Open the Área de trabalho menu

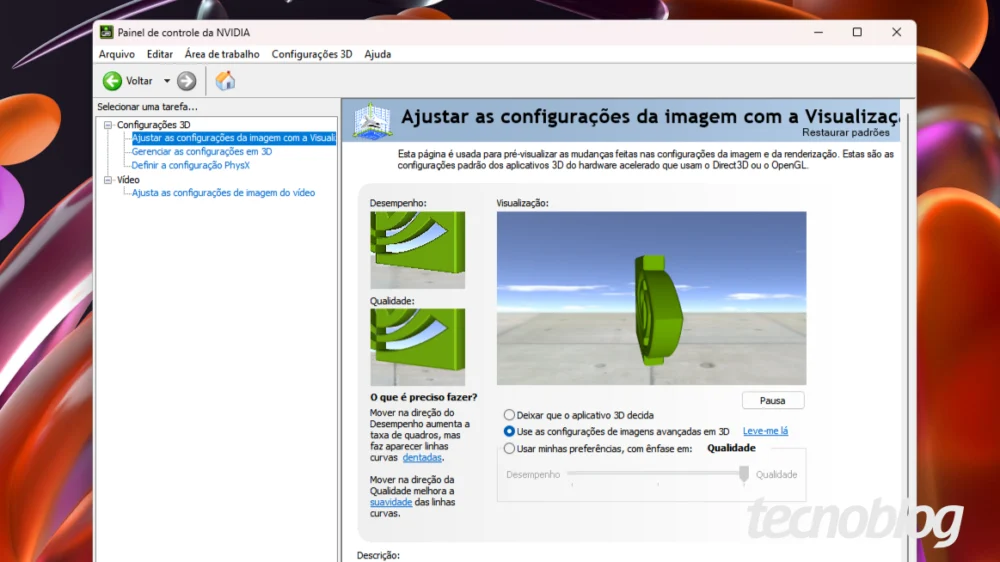tap(222, 54)
